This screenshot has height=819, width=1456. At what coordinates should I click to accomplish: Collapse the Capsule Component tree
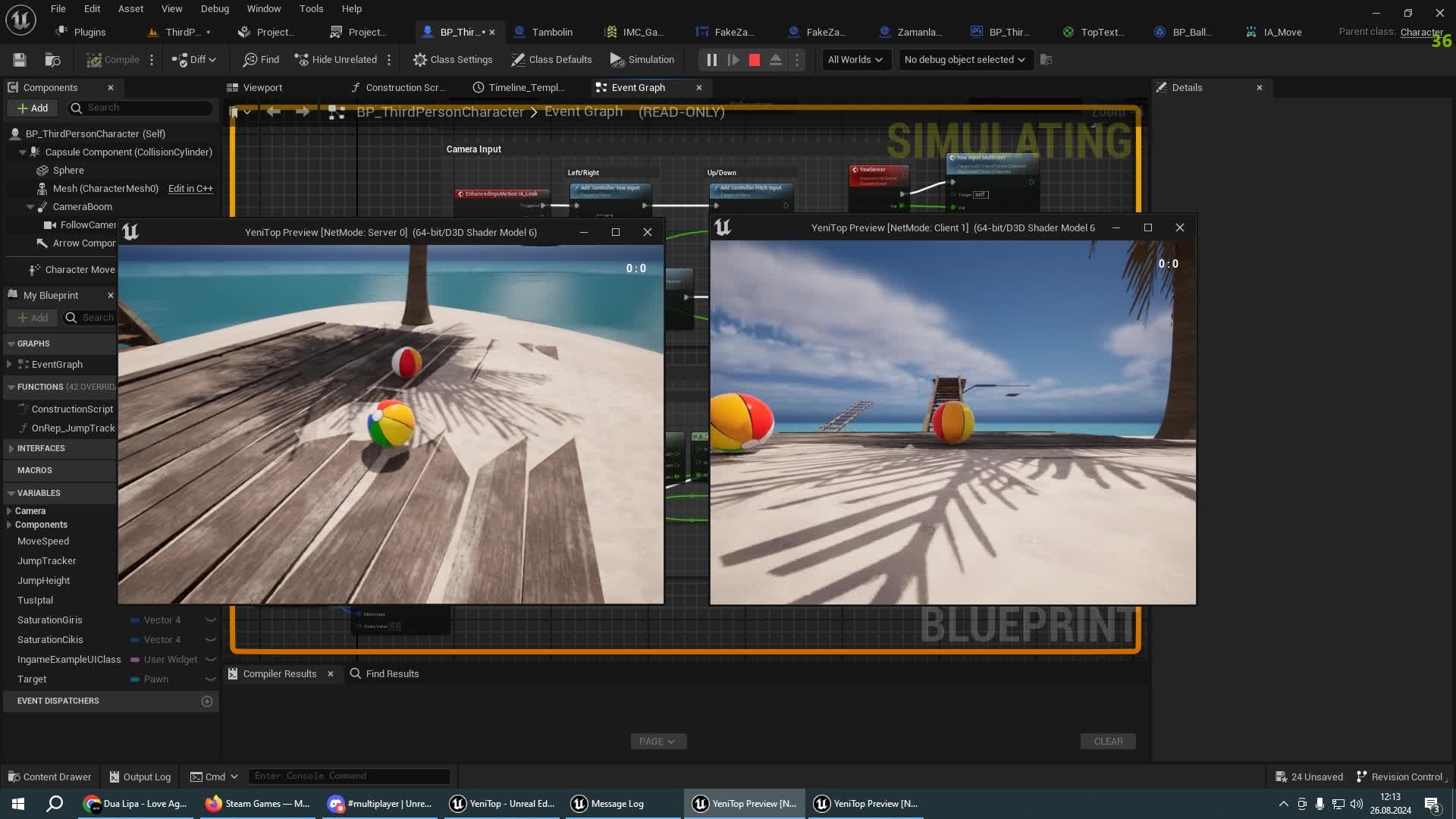click(x=23, y=152)
